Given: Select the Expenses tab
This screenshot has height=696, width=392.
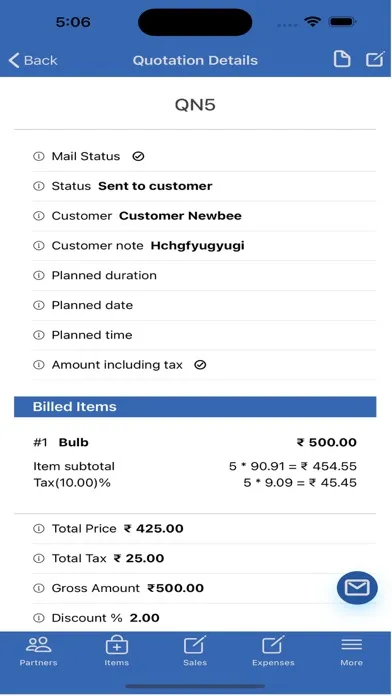Looking at the screenshot, I should click(273, 651).
